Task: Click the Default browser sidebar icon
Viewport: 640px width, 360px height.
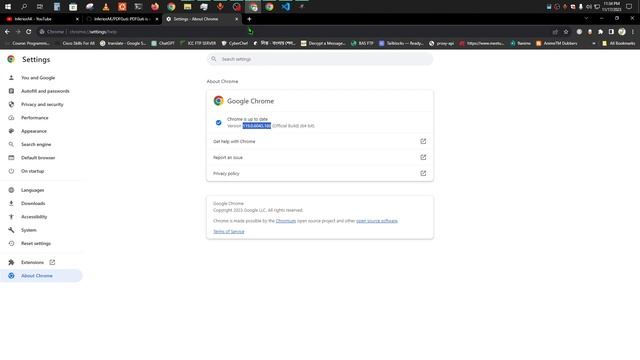Action: (11, 158)
